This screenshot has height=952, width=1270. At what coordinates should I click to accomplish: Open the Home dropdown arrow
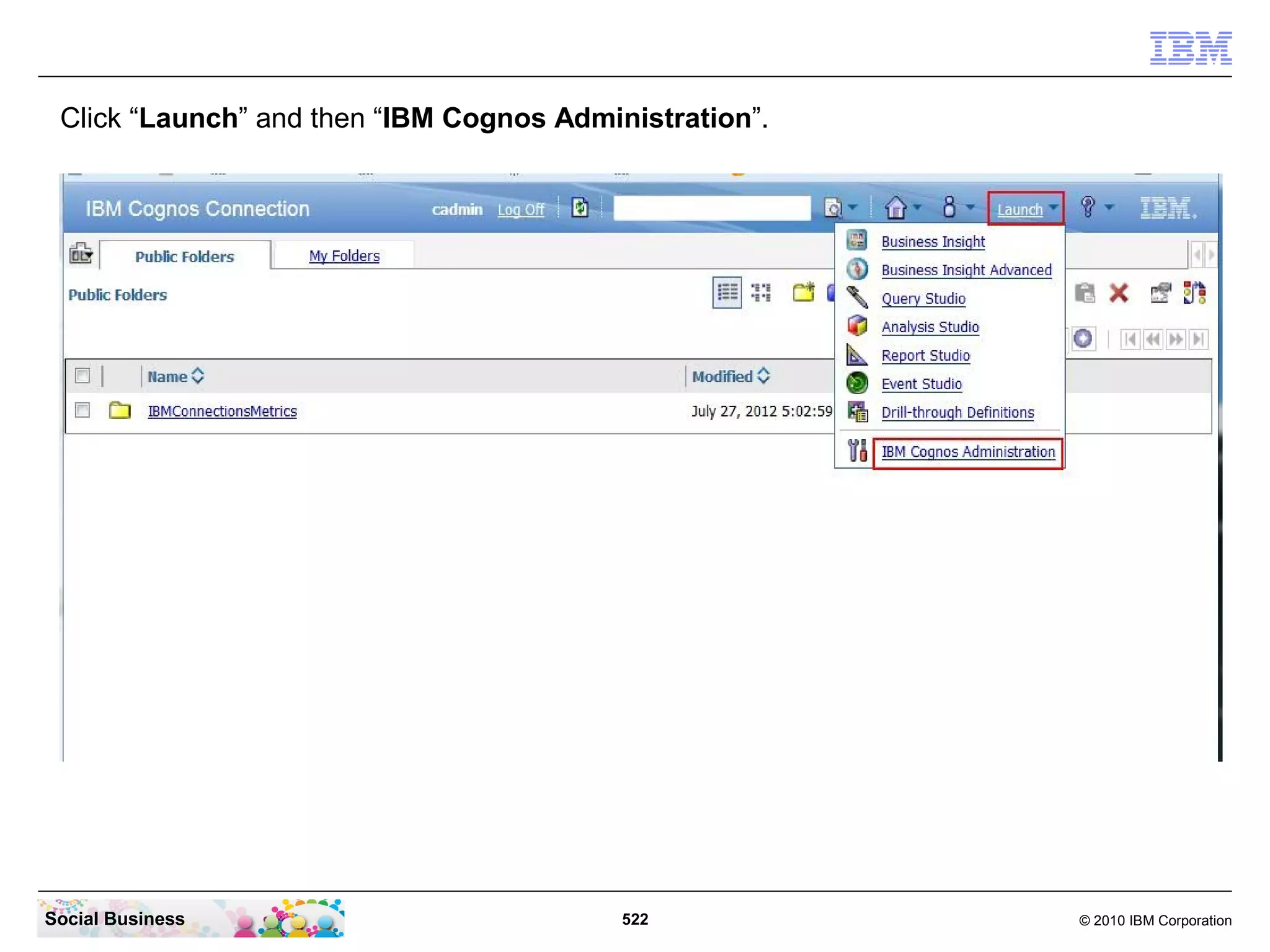917,208
